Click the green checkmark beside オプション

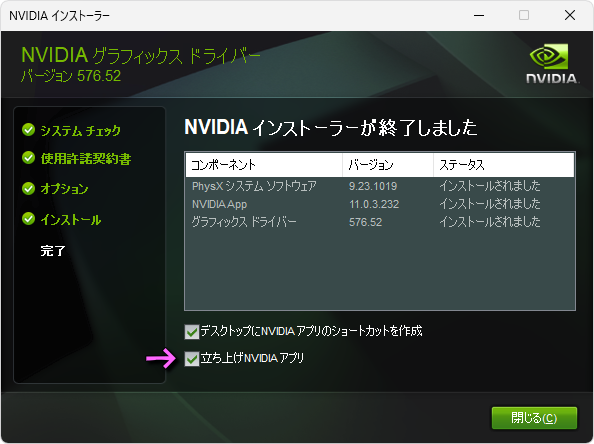28,188
